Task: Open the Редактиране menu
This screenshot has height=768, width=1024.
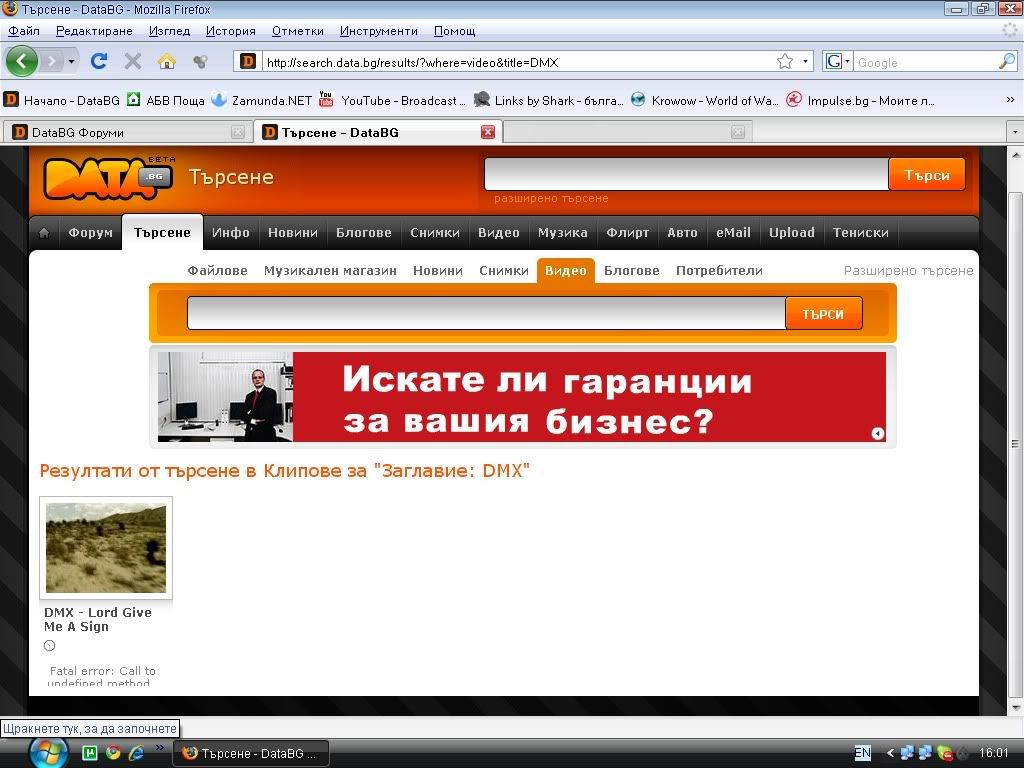Action: tap(94, 31)
